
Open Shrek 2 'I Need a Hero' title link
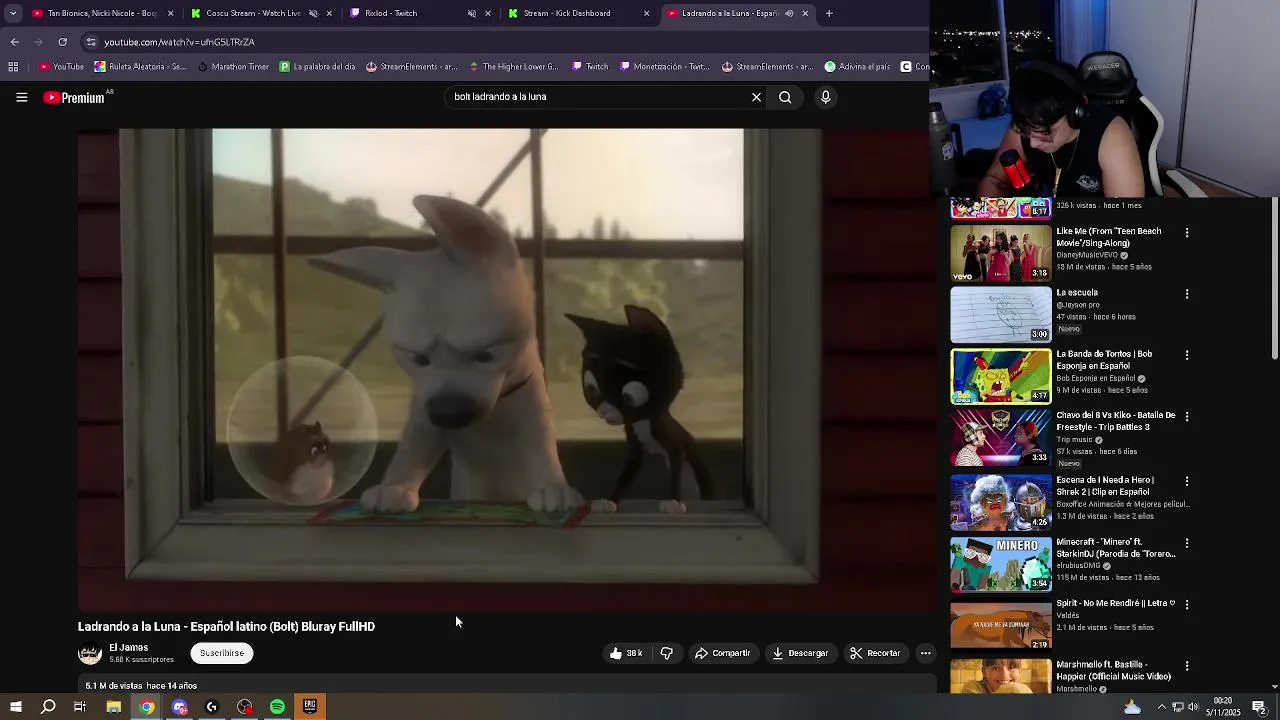(1106, 486)
